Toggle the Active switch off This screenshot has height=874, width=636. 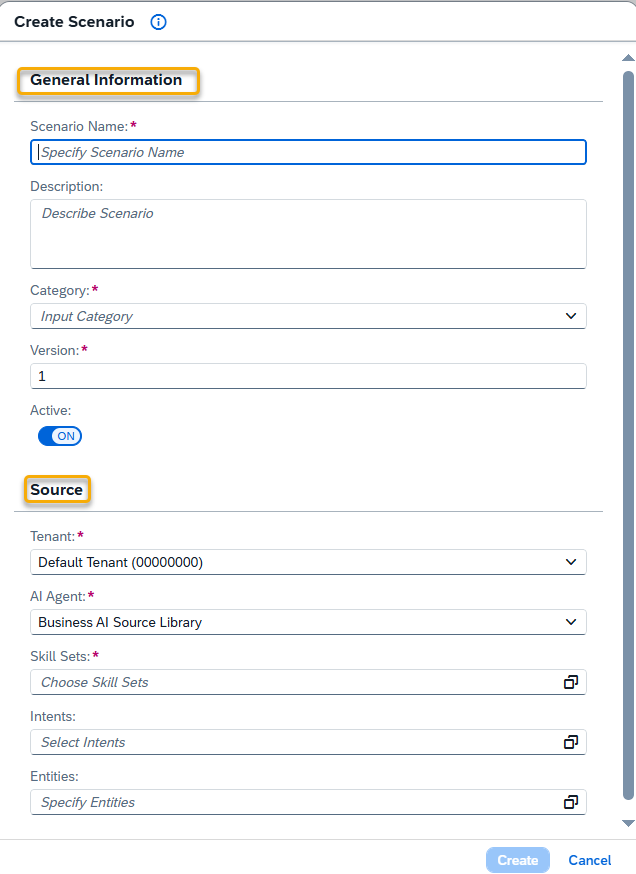pyautogui.click(x=60, y=436)
